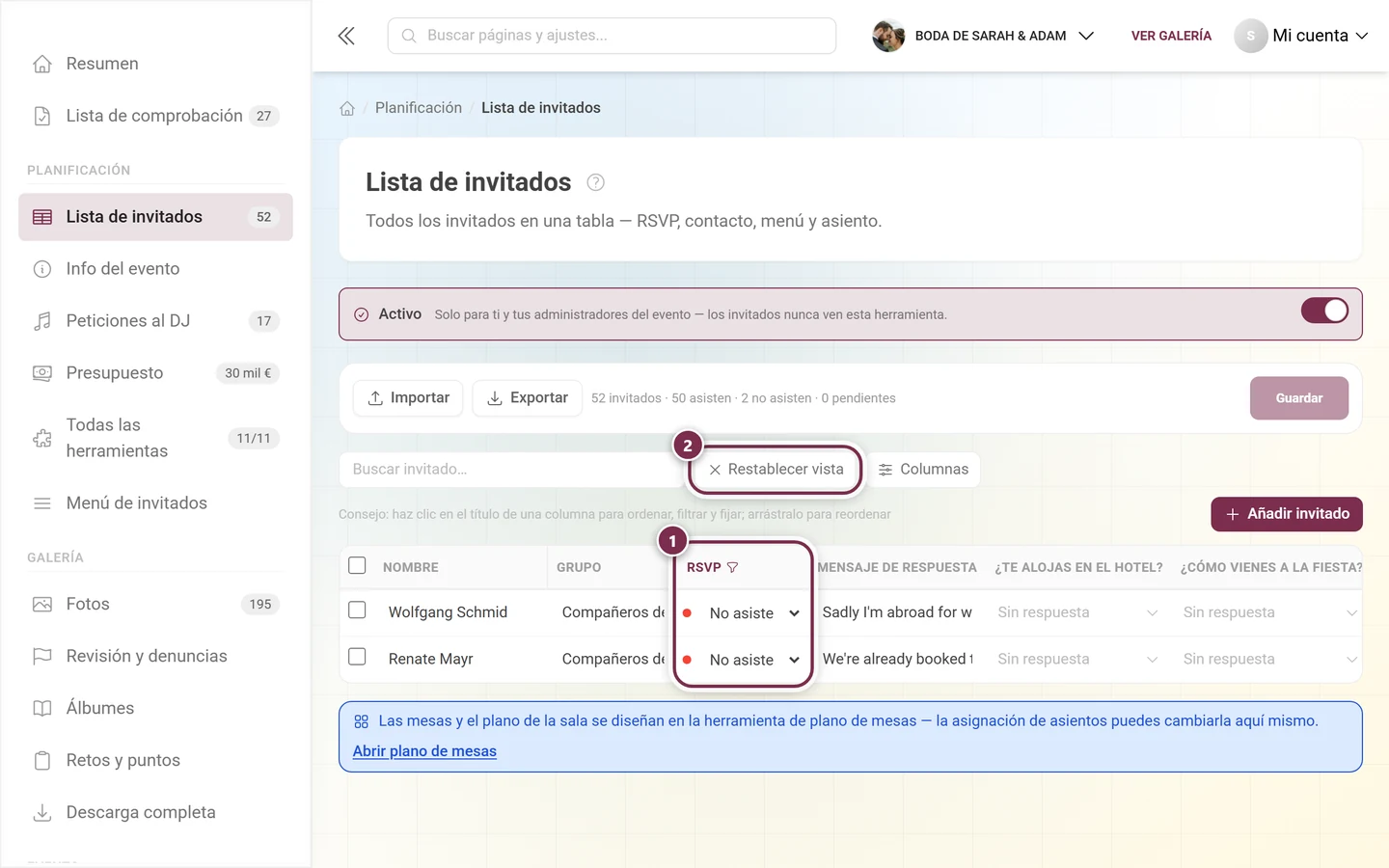
Task: Open the Boda de Sarah & Adam event dropdown
Action: [x=984, y=36]
